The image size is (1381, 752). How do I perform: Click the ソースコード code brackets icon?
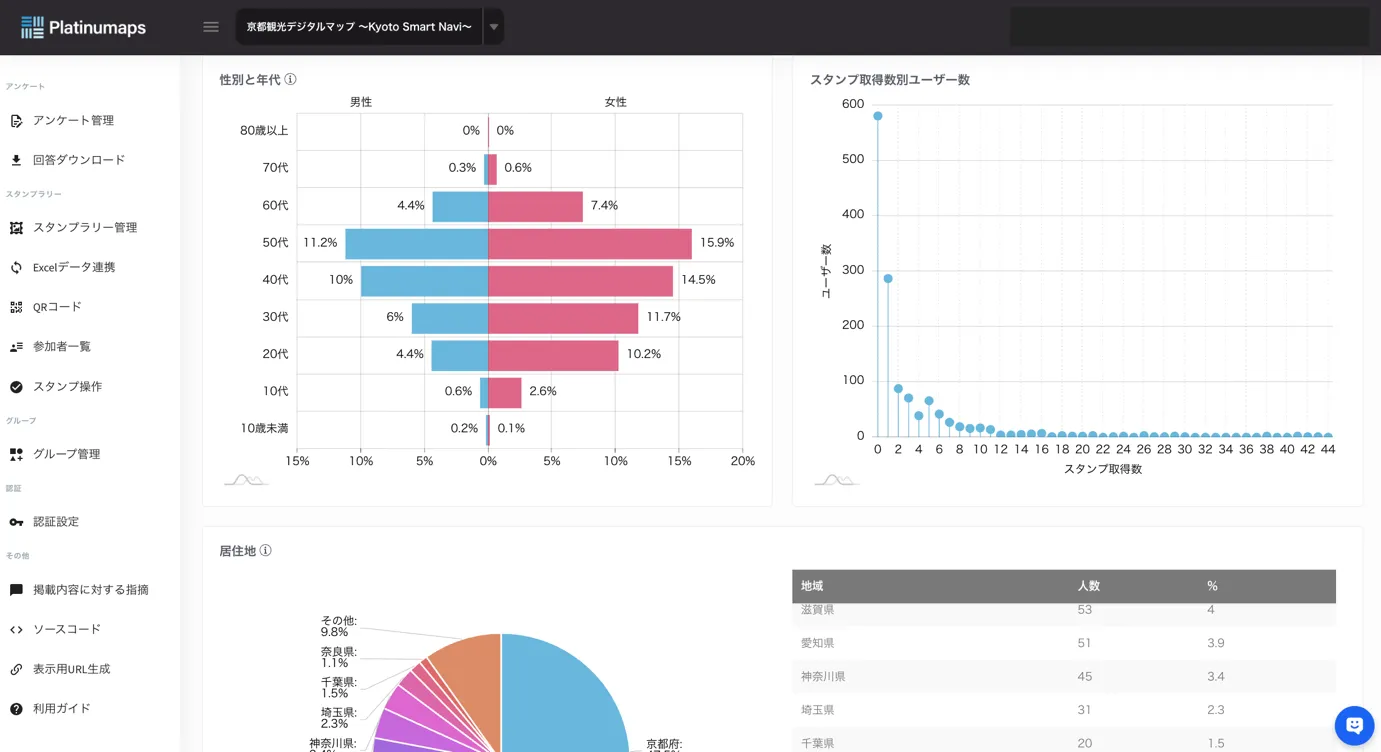click(x=16, y=630)
